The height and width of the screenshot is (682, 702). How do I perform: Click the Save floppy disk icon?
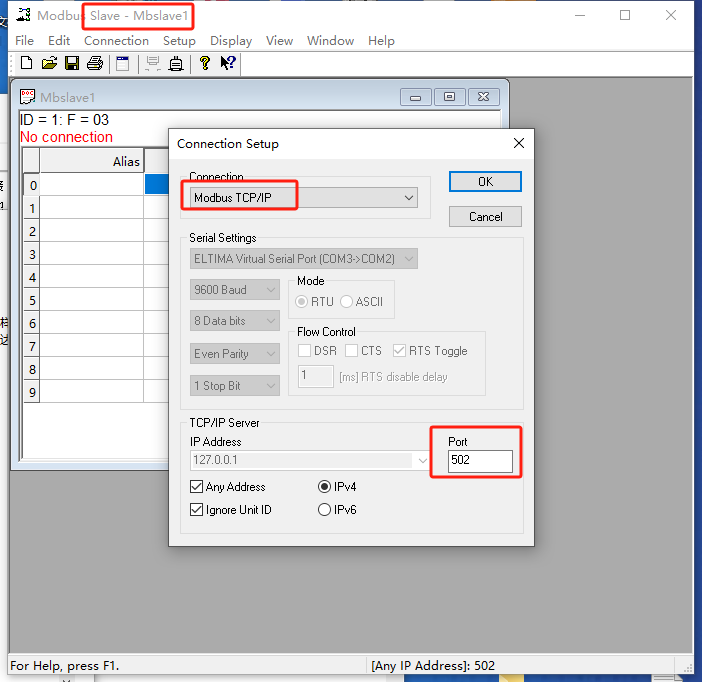[x=72, y=63]
